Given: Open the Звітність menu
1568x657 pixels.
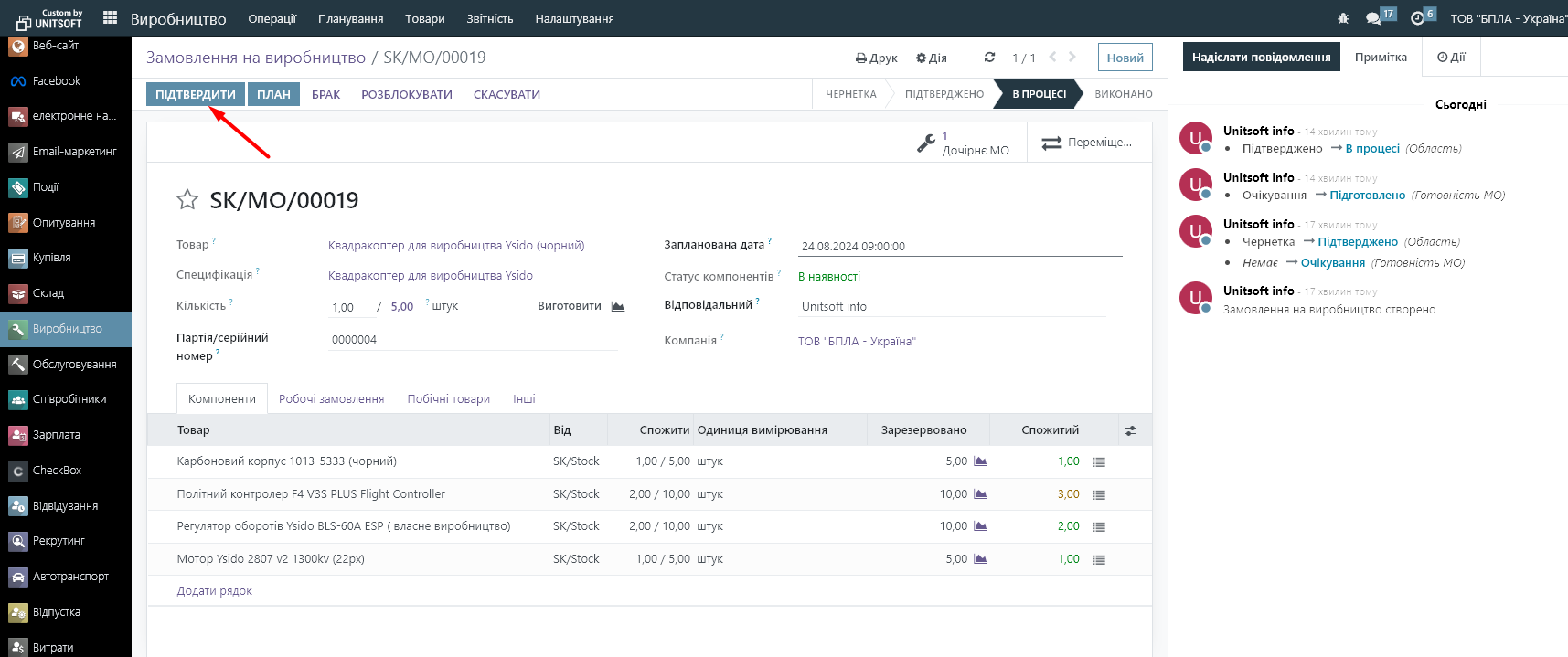Looking at the screenshot, I should pos(489,18).
